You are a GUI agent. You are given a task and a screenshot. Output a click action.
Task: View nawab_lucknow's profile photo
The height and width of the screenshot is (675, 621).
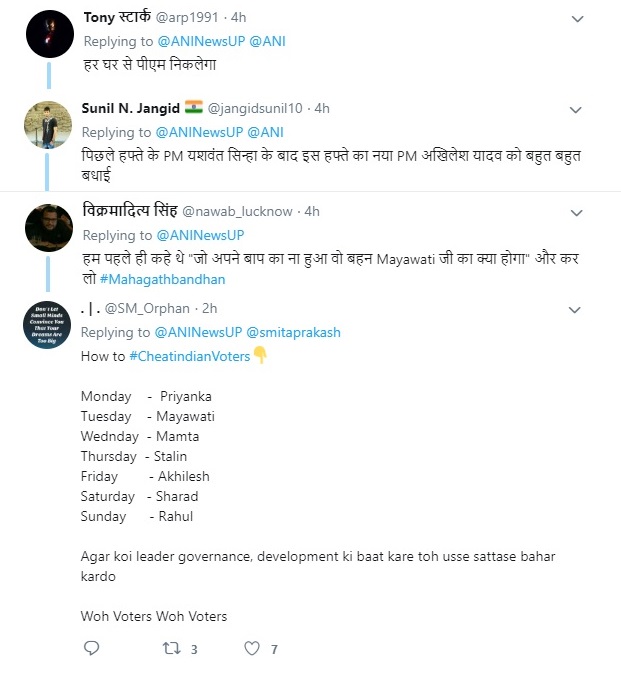coord(47,228)
